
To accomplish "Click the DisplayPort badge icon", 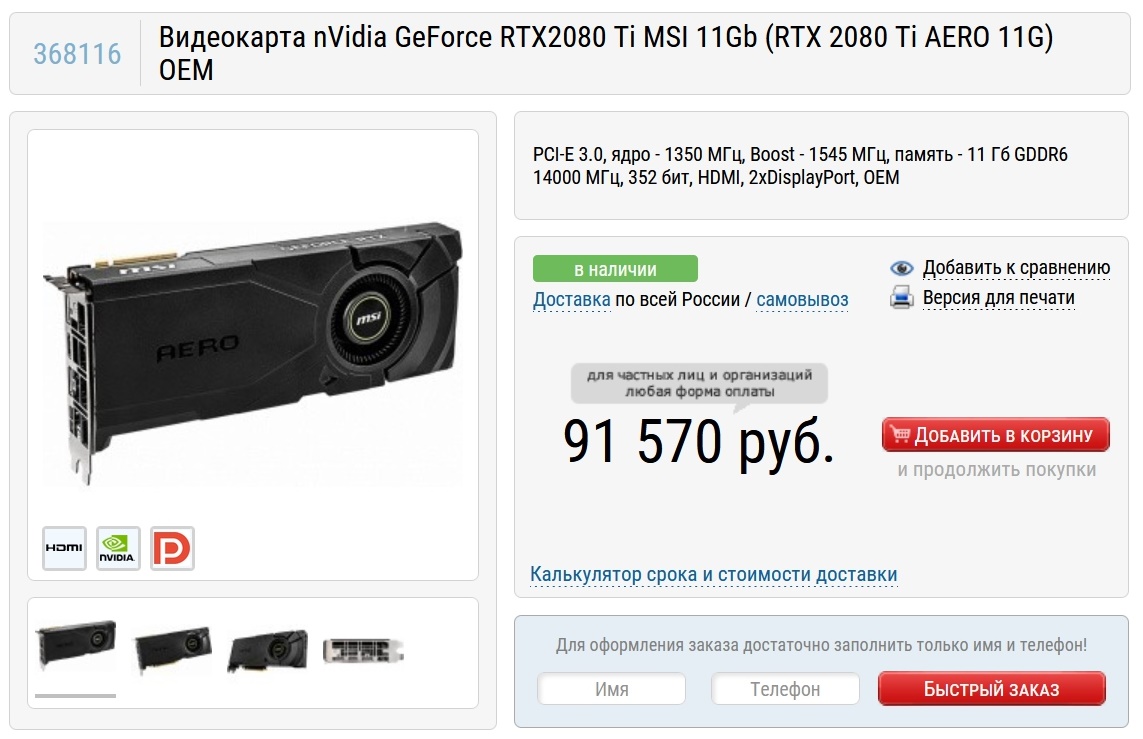I will click(x=172, y=548).
